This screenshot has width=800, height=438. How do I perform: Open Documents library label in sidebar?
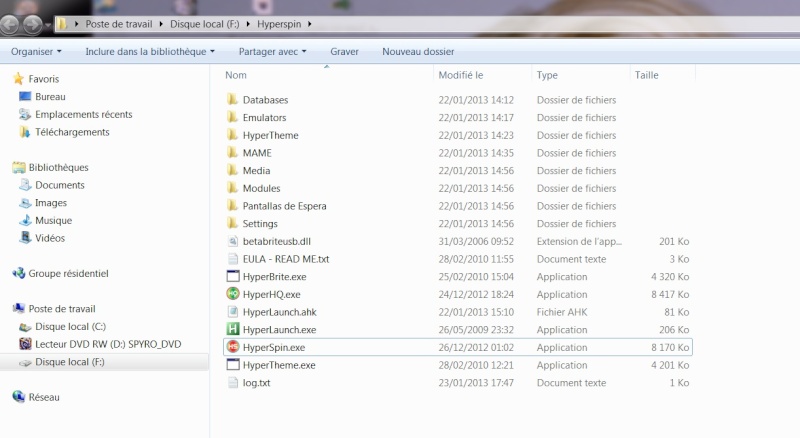coord(60,185)
